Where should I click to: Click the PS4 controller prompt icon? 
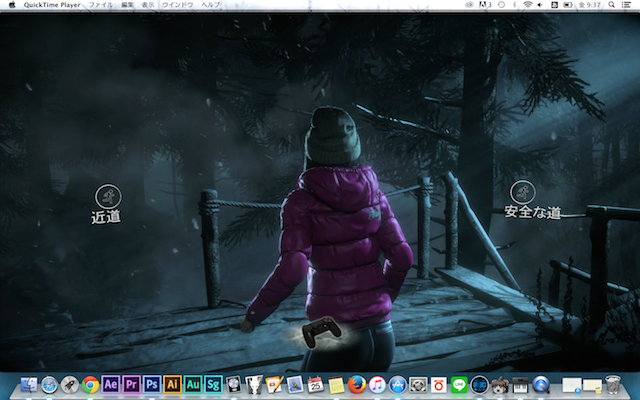point(321,332)
